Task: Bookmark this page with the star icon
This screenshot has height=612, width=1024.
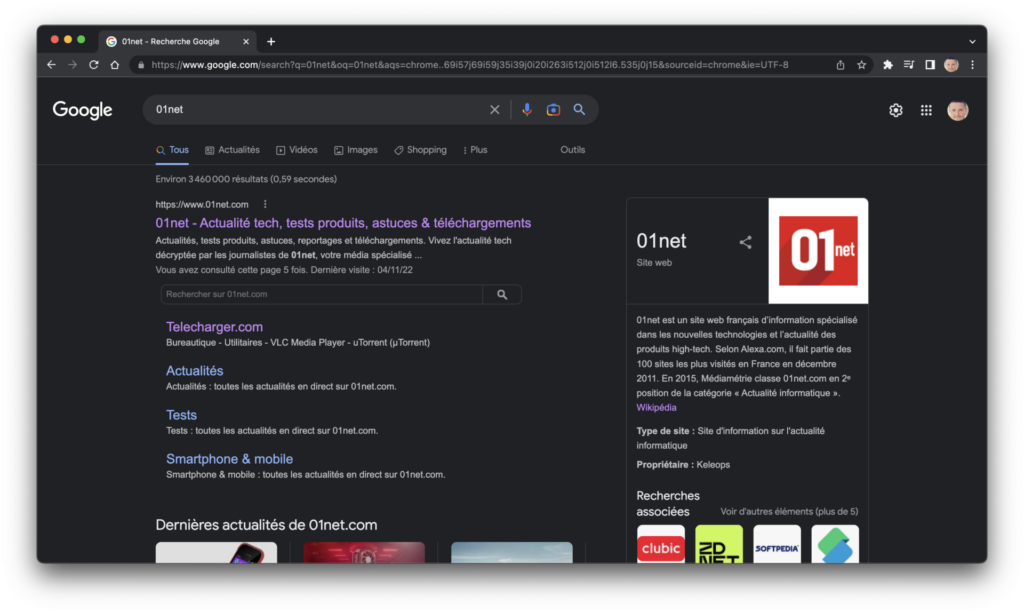Action: 861,65
